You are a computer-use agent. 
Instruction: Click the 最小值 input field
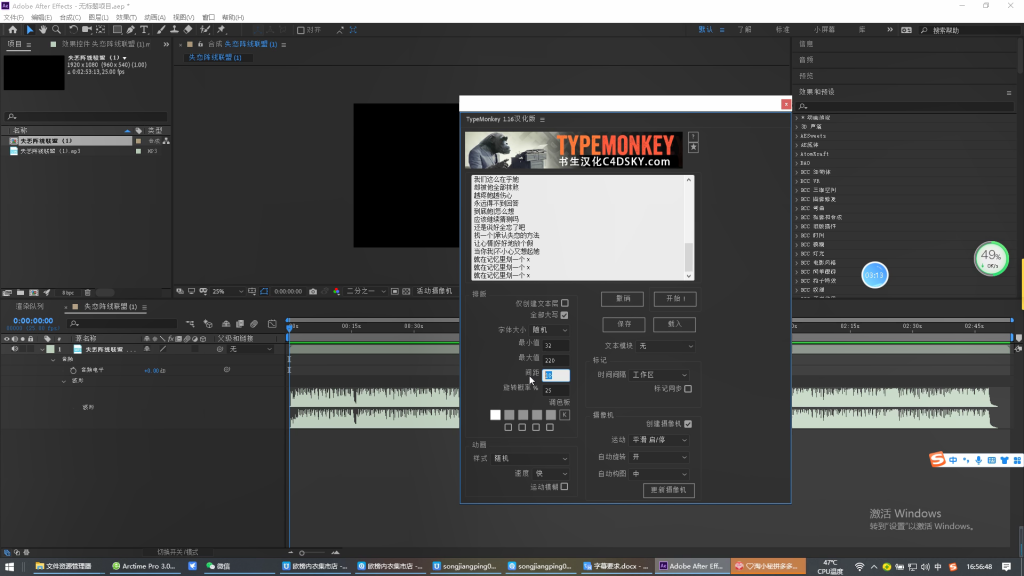556,345
